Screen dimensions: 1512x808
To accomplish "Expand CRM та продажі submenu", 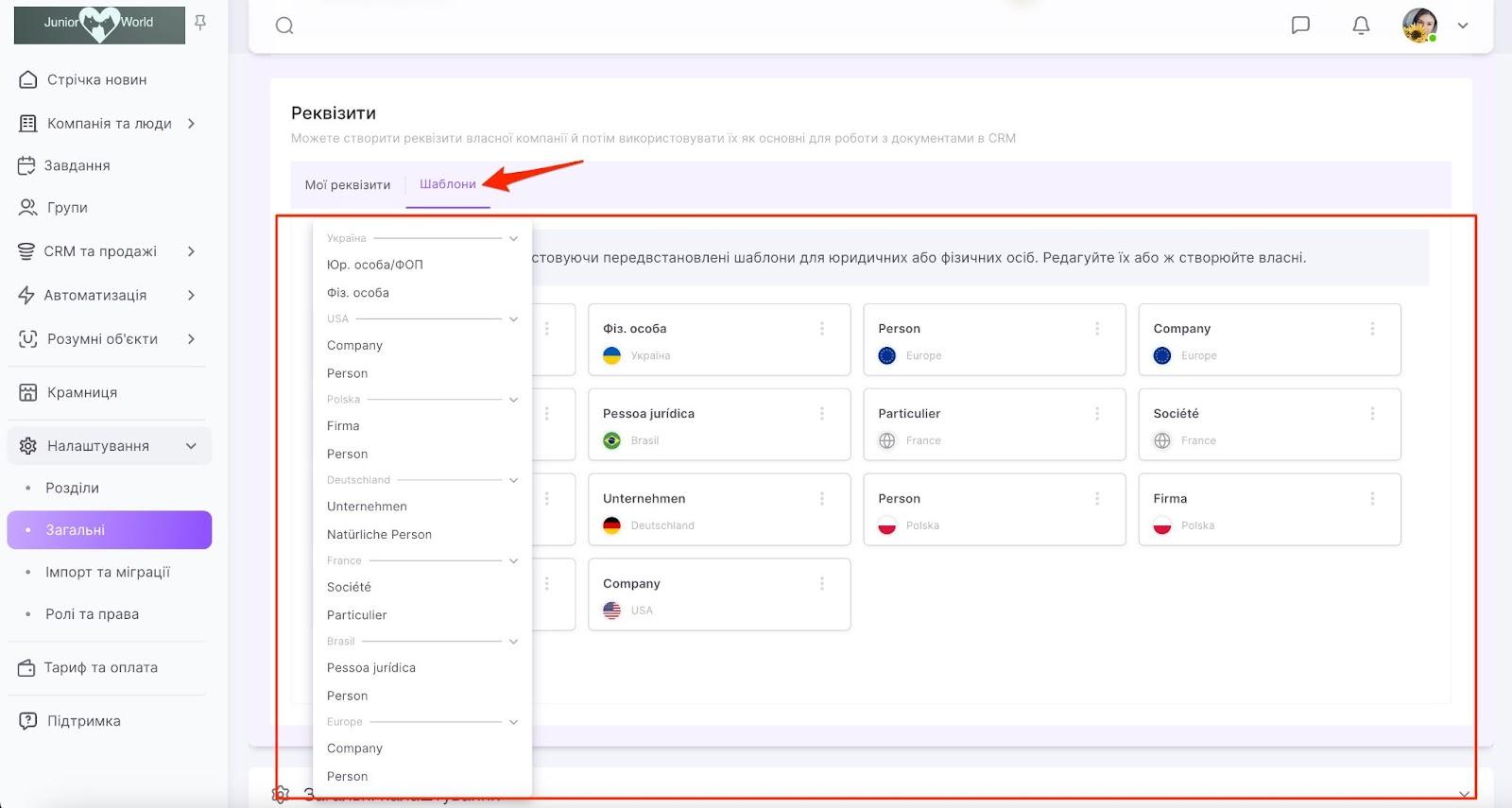I will [x=191, y=251].
